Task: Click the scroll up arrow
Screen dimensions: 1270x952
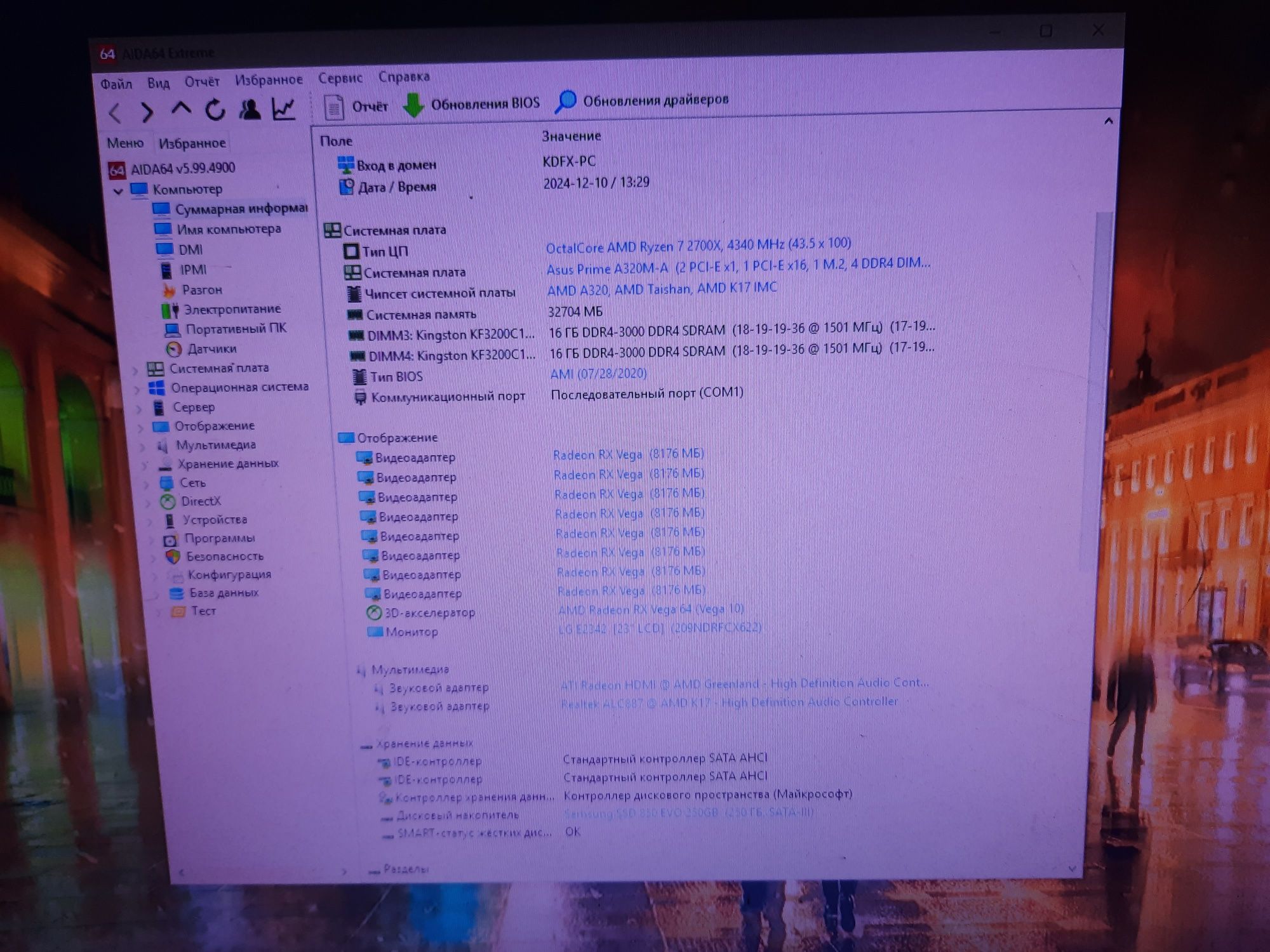Action: [1109, 121]
